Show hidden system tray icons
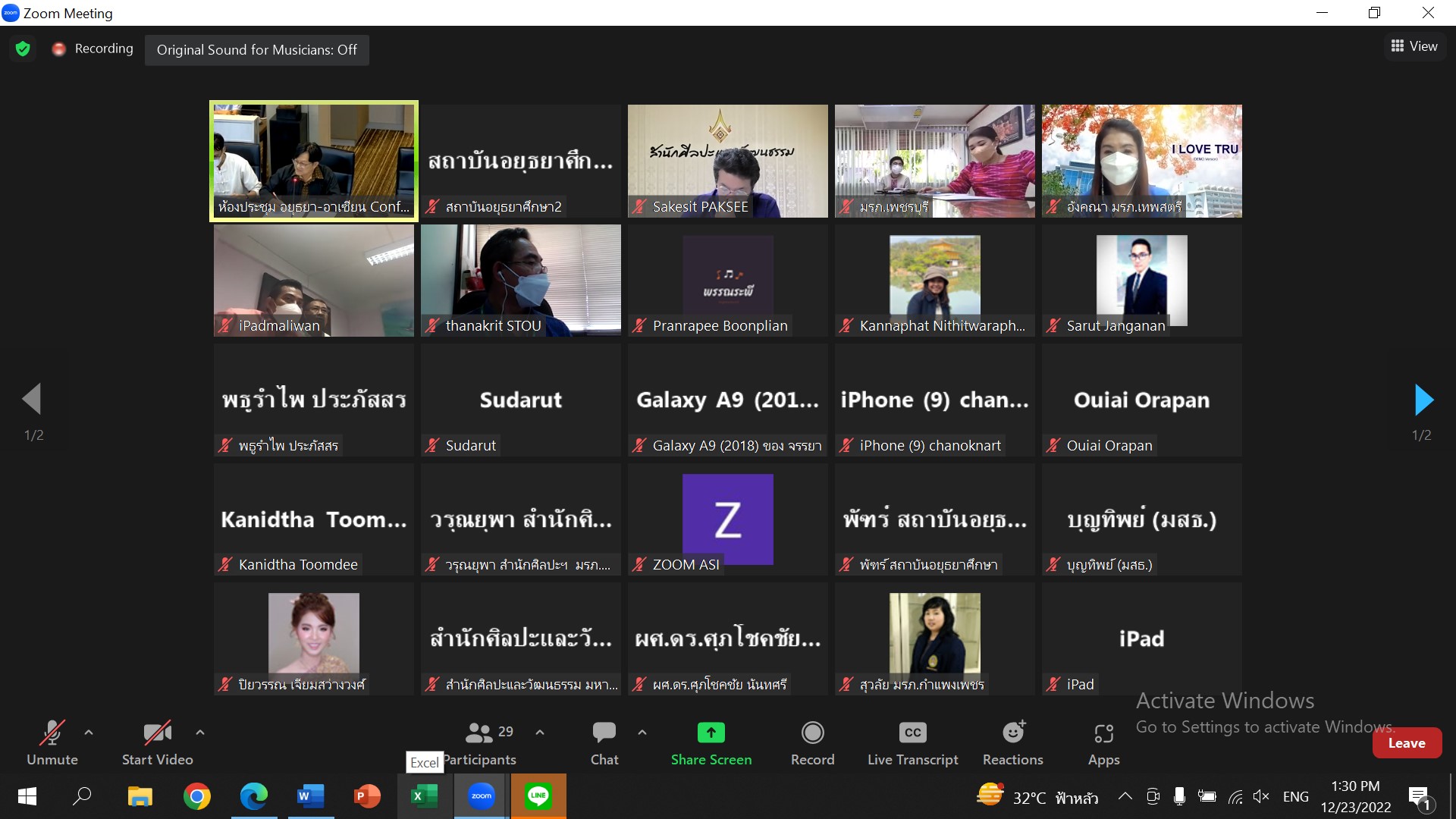The image size is (1456, 819). click(x=1125, y=796)
